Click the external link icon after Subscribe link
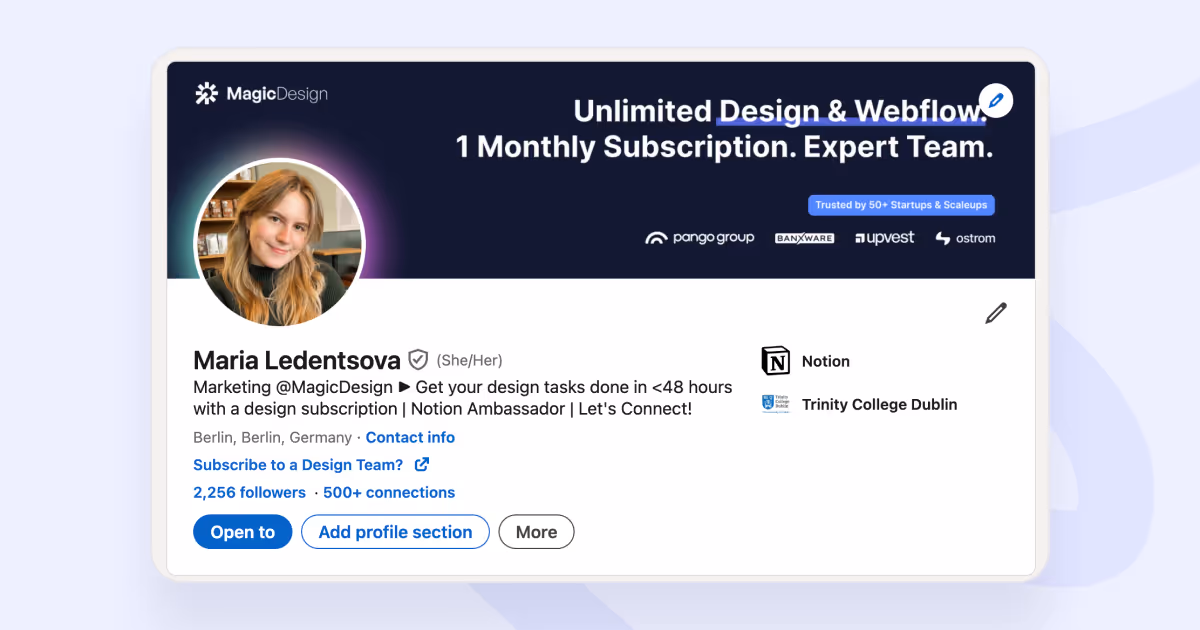Viewport: 1200px width, 630px height. pos(422,464)
